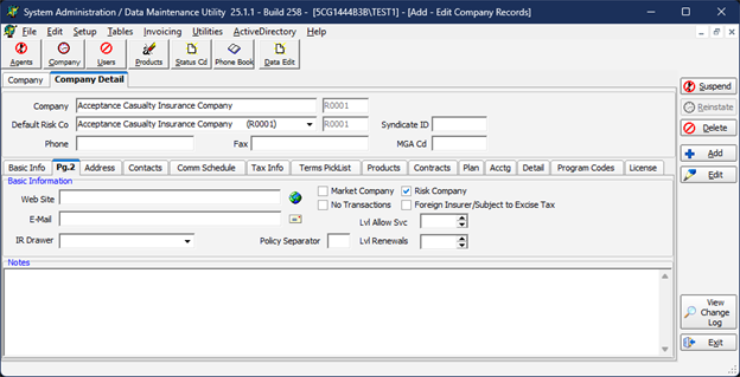Switch to the Comm Schedule tab
Viewport: 740px width, 377px height.
[206, 168]
